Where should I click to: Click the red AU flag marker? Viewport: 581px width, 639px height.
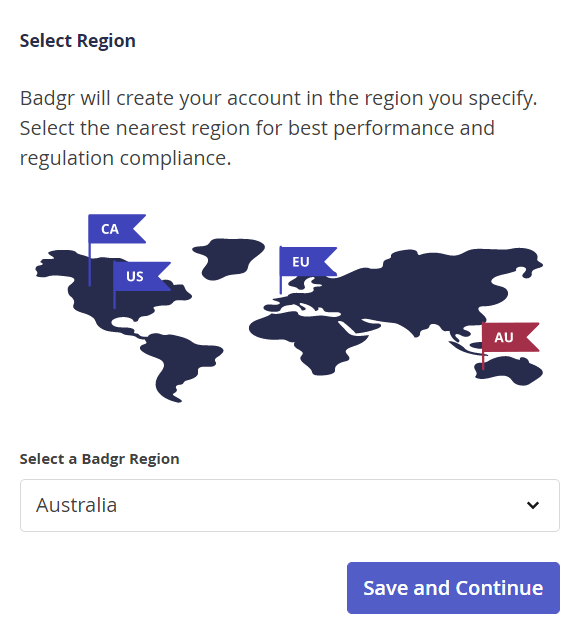click(x=510, y=337)
